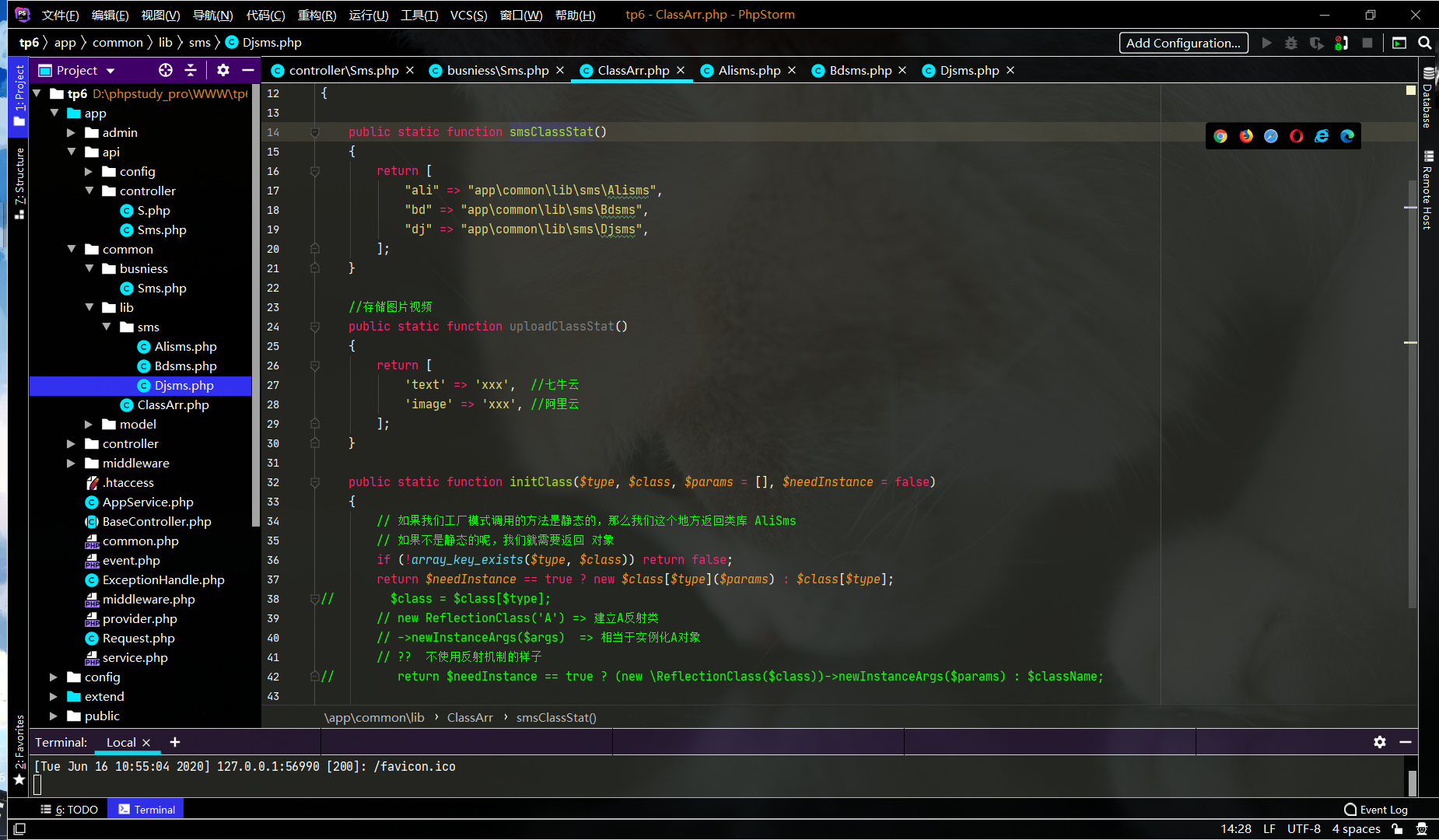Expand the middleware folder
Image resolution: width=1439 pixels, height=840 pixels.
[72, 464]
